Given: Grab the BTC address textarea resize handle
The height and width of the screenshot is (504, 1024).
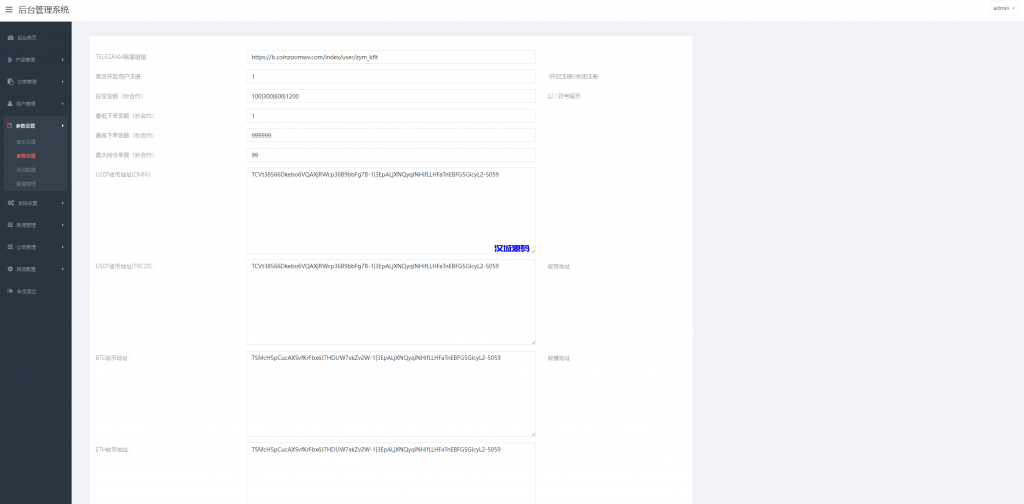Looking at the screenshot, I should click(x=532, y=433).
